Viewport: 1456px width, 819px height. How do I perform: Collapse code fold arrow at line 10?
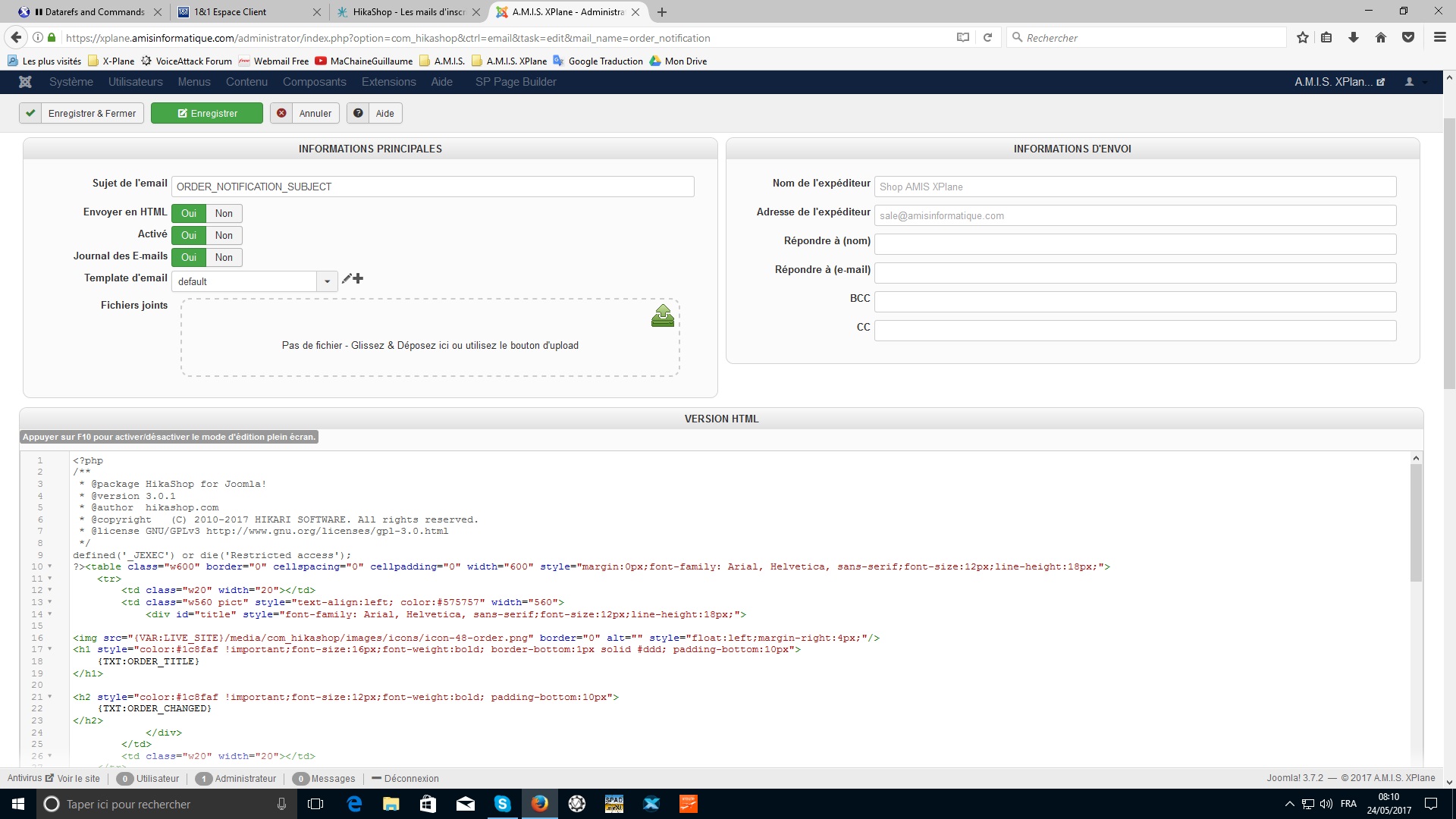[x=50, y=566]
